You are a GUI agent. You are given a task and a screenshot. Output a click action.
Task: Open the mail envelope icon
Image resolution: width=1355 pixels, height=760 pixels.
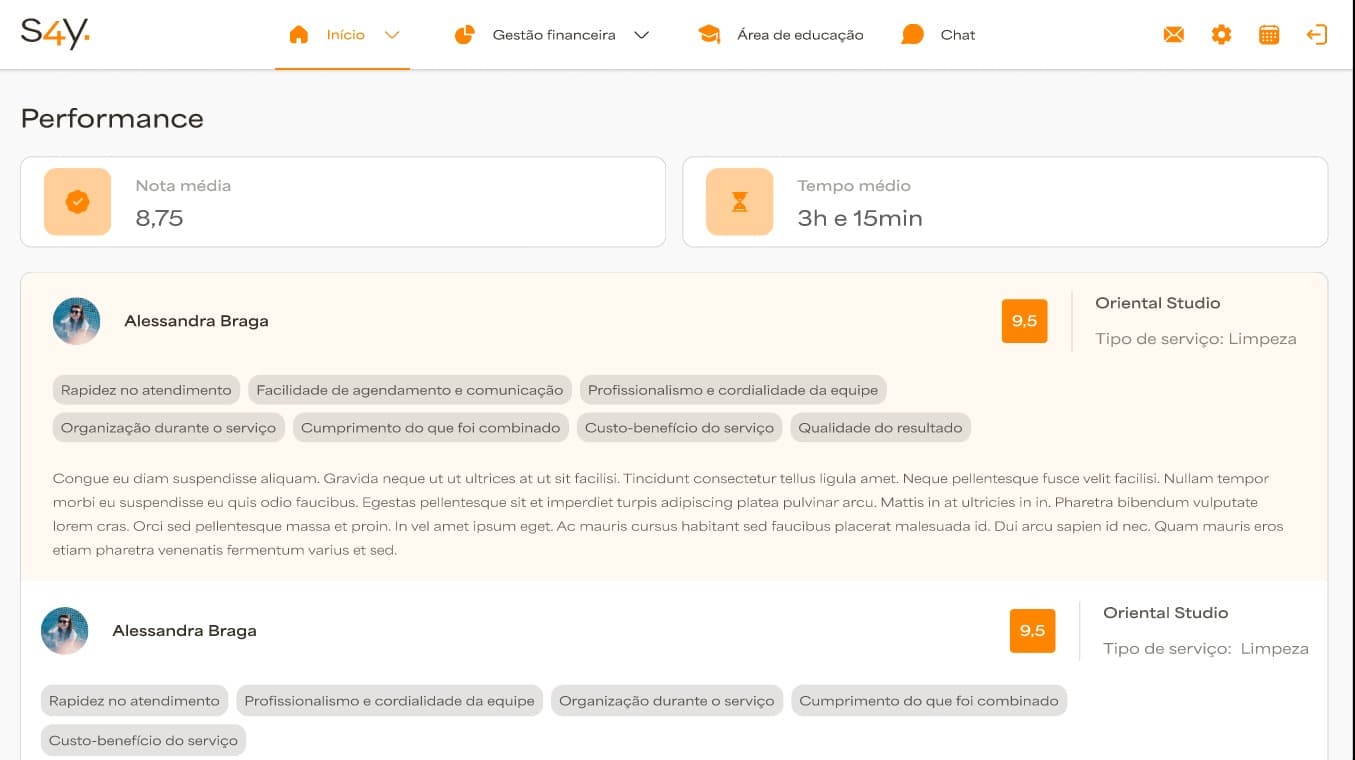pyautogui.click(x=1173, y=35)
